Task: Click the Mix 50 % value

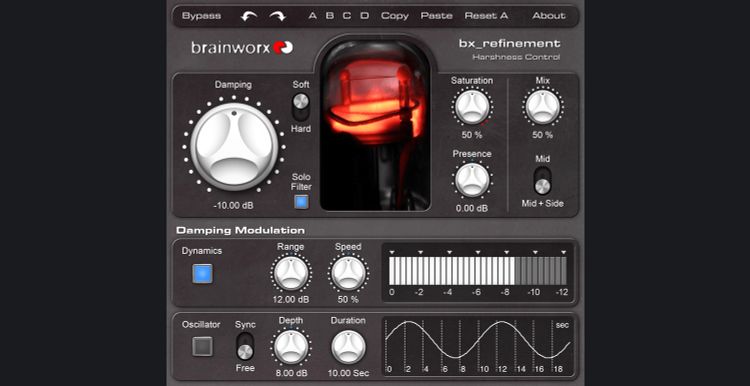Action: point(543,135)
